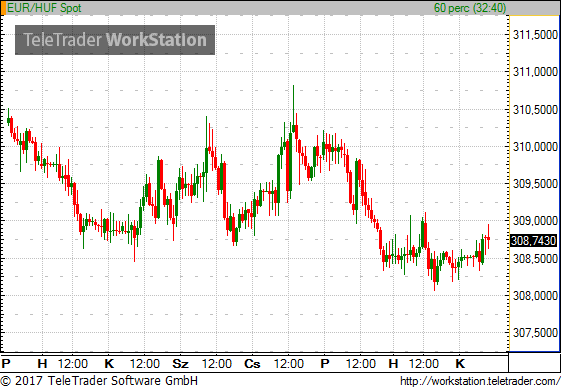Viewport: 561px width, 390px height.
Task: Select the current price tag 308,7430
Action: coord(533,241)
